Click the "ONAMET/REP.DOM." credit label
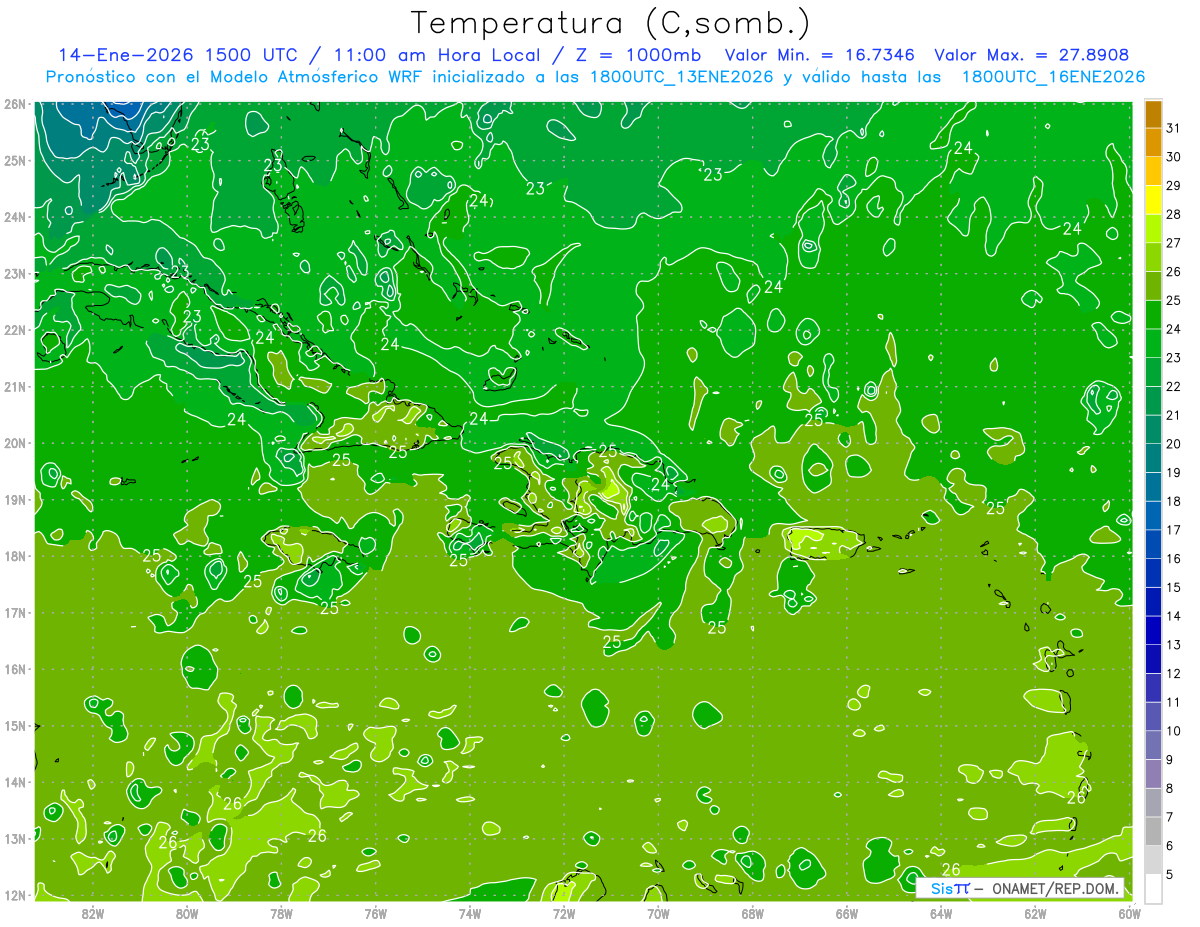Screen dimensions: 1200x927 (1055, 888)
